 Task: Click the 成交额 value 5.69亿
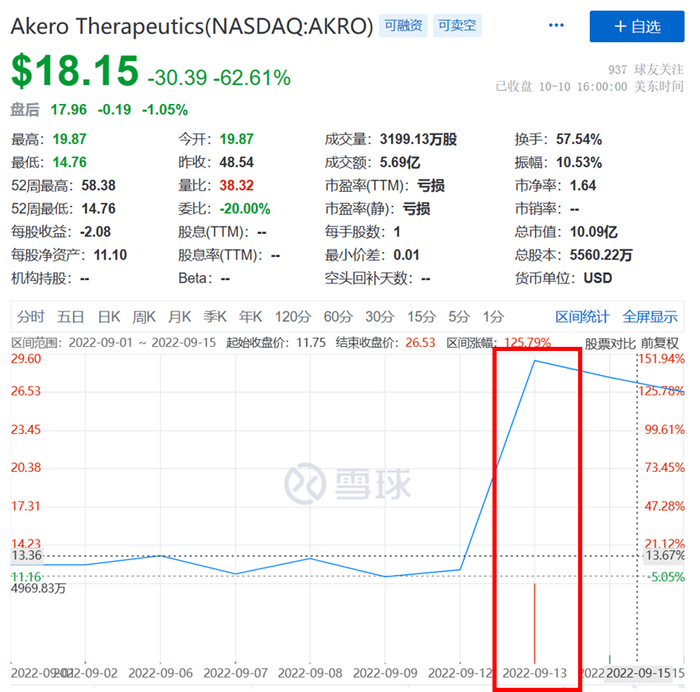[400, 163]
